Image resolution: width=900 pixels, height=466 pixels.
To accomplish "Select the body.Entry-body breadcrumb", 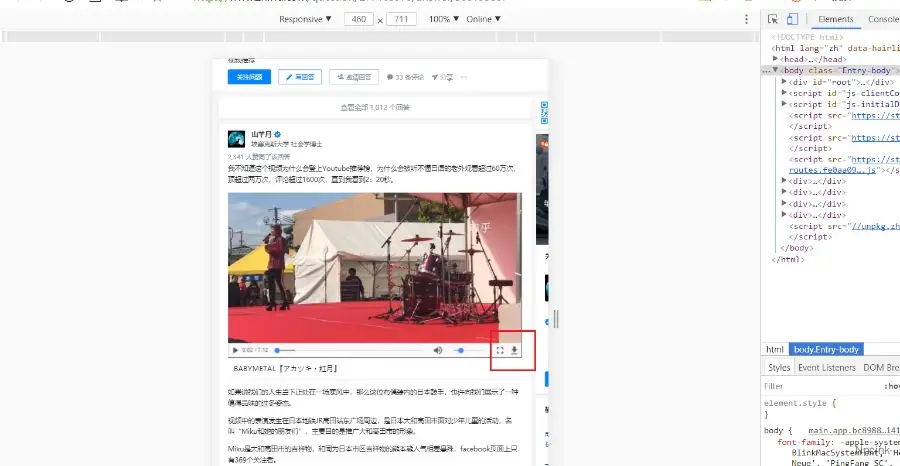I will tap(826, 350).
